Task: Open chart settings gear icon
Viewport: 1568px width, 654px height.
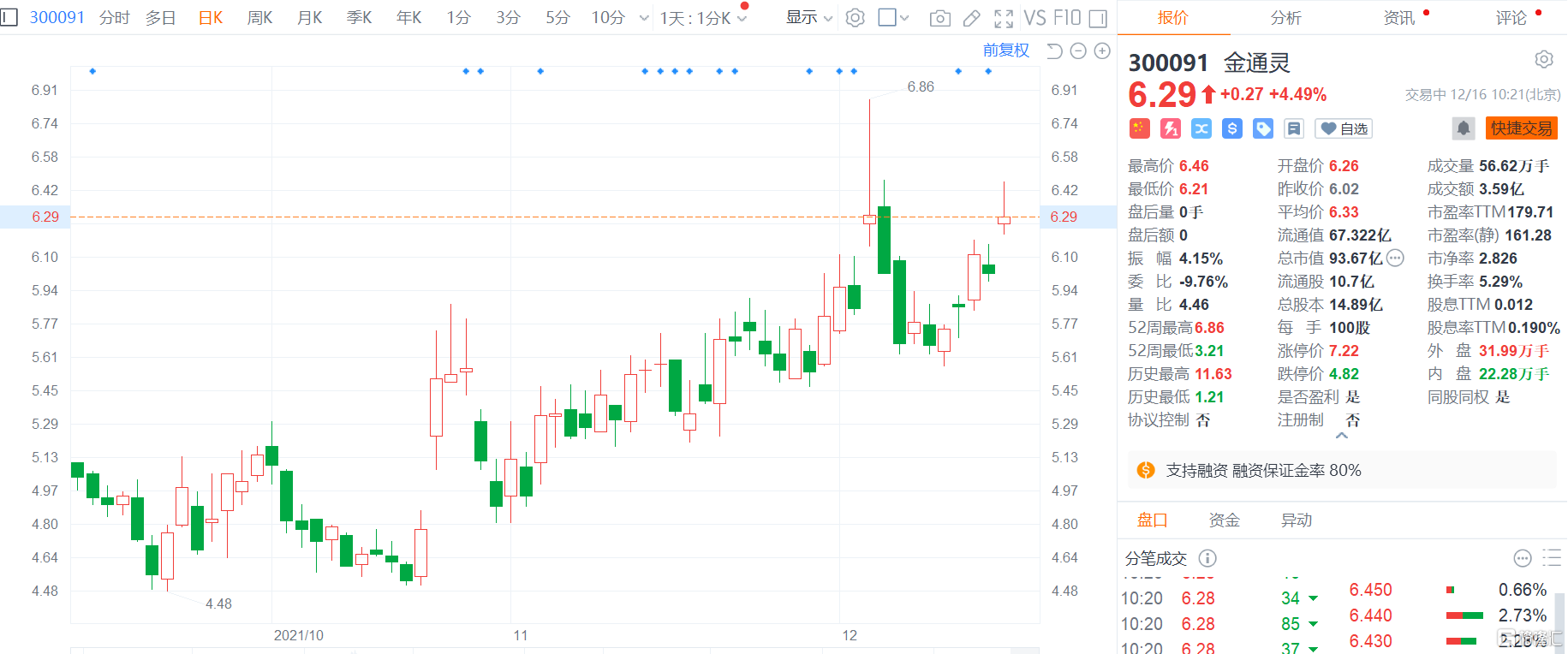Action: point(855,18)
